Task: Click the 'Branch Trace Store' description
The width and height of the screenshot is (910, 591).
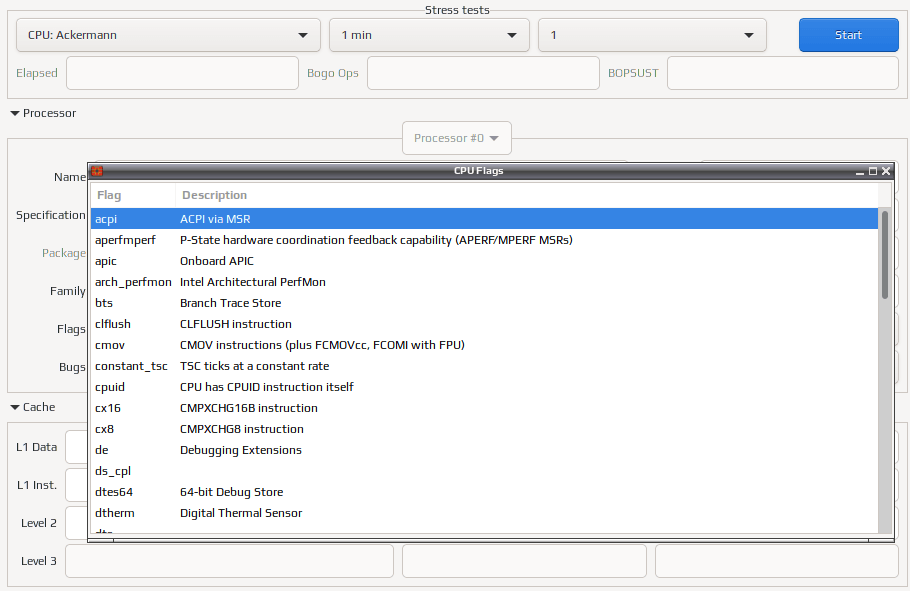Action: [230, 303]
